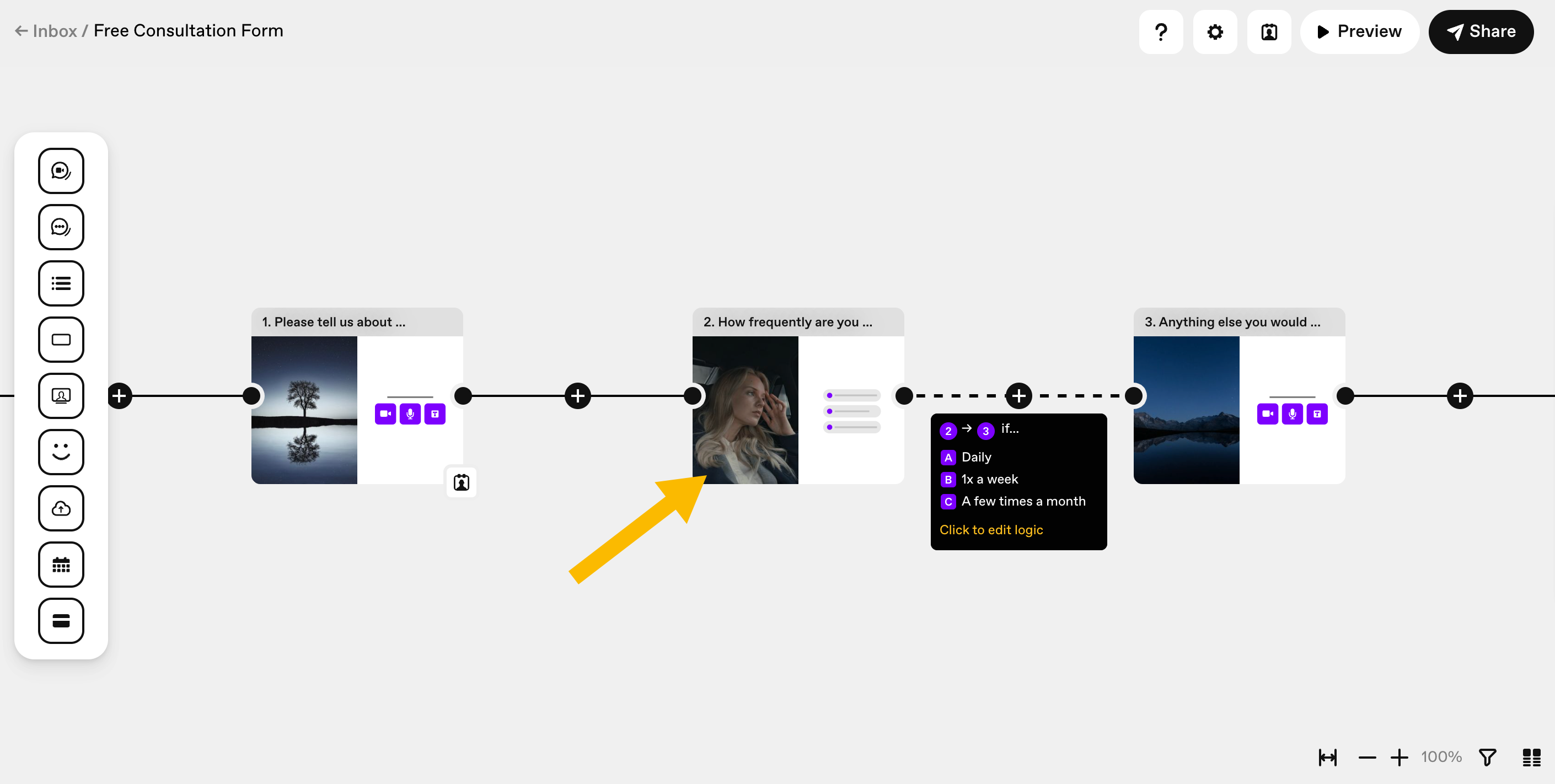This screenshot has width=1555, height=784.
Task: Choose the calendar booking step icon
Action: [61, 565]
